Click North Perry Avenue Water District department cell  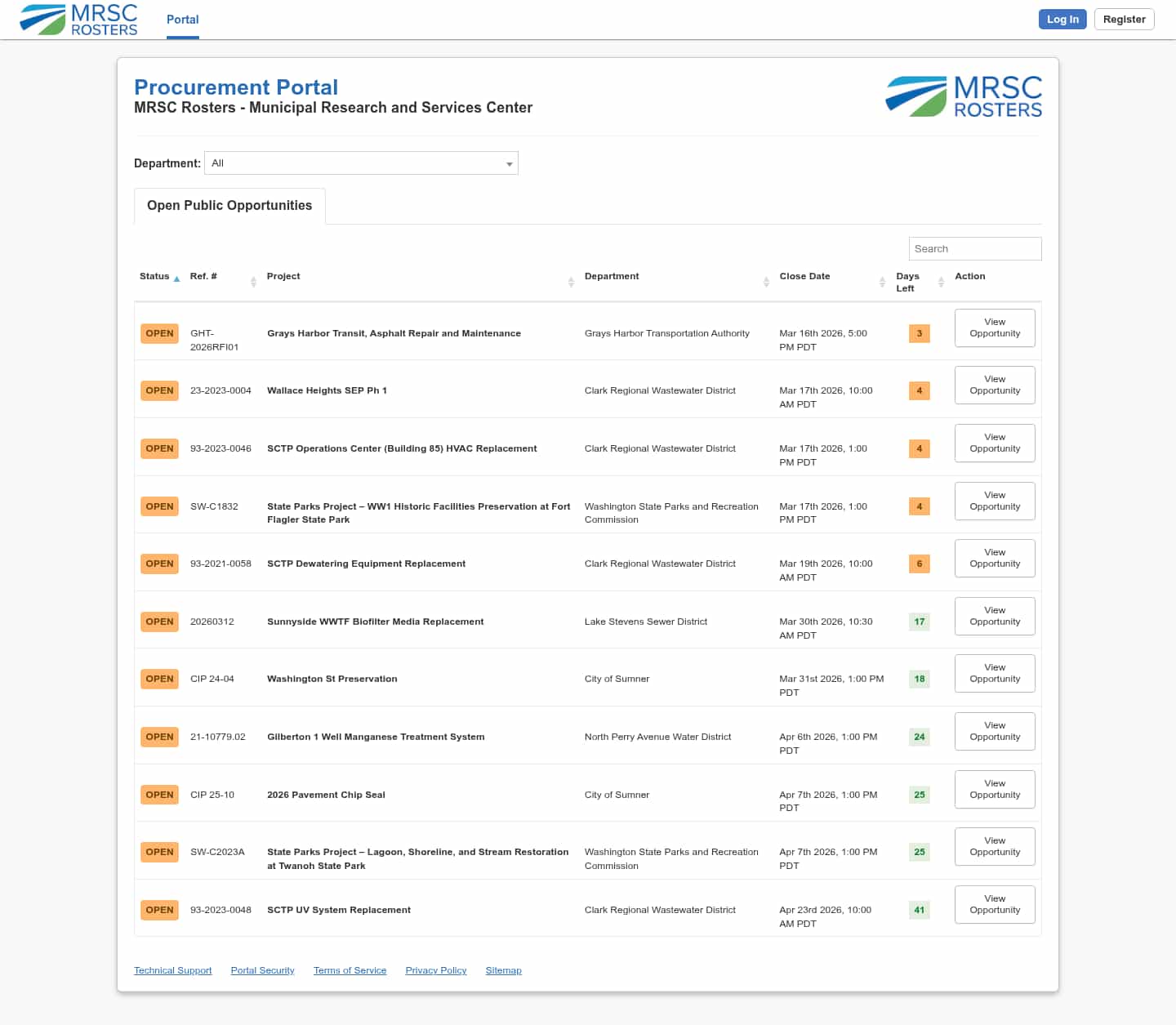tap(657, 737)
